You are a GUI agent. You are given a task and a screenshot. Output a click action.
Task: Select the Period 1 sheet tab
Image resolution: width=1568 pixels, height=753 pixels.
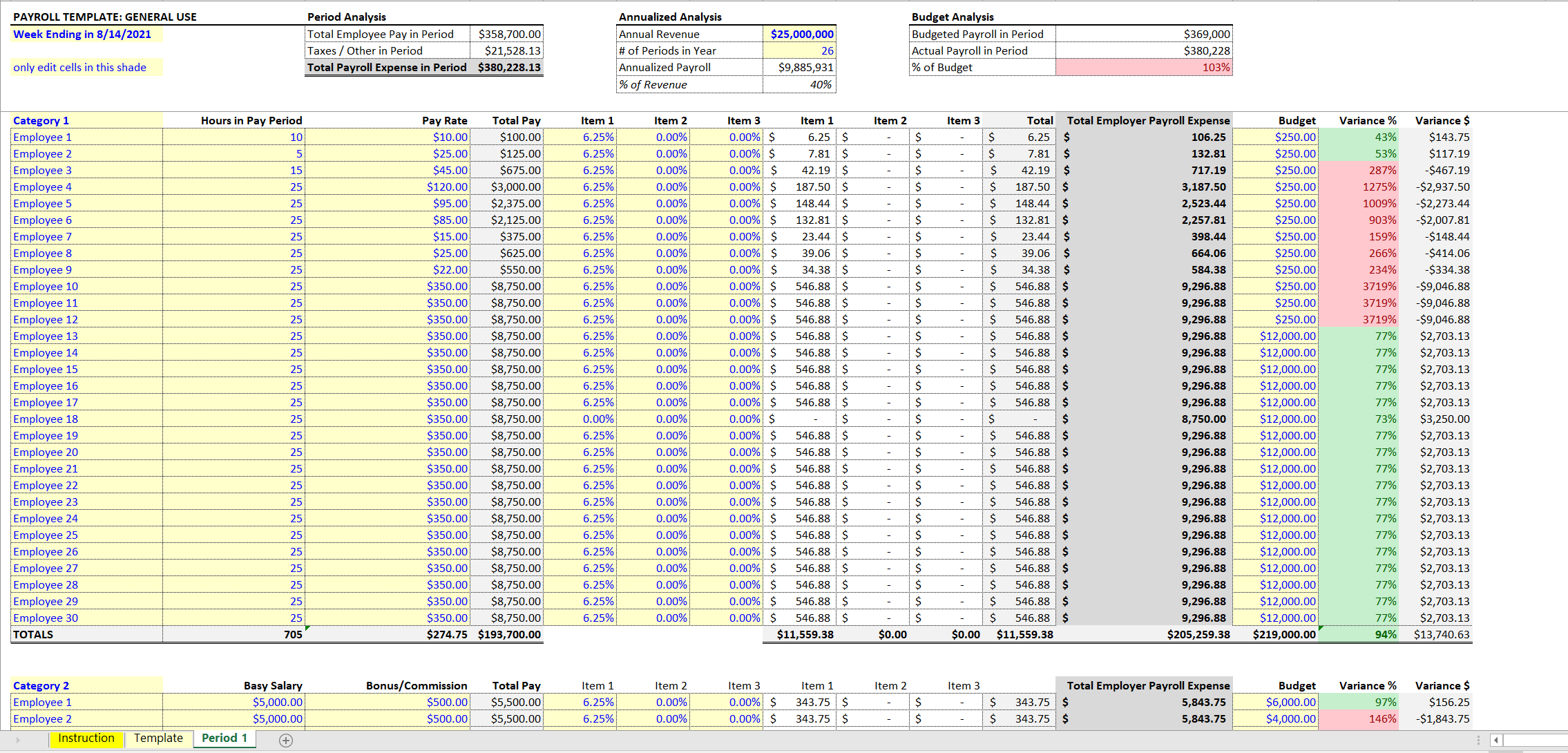(x=224, y=738)
